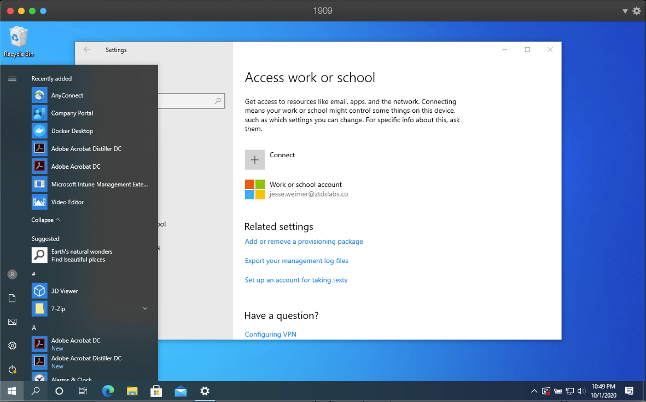The height and width of the screenshot is (402, 646).
Task: Go back in Settings window
Action: tap(87, 50)
